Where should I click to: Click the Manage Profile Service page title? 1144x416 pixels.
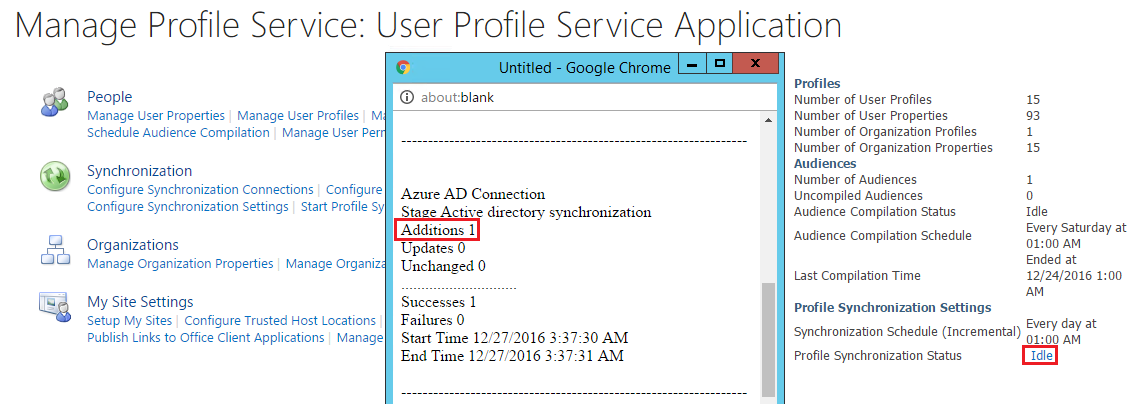coord(429,26)
